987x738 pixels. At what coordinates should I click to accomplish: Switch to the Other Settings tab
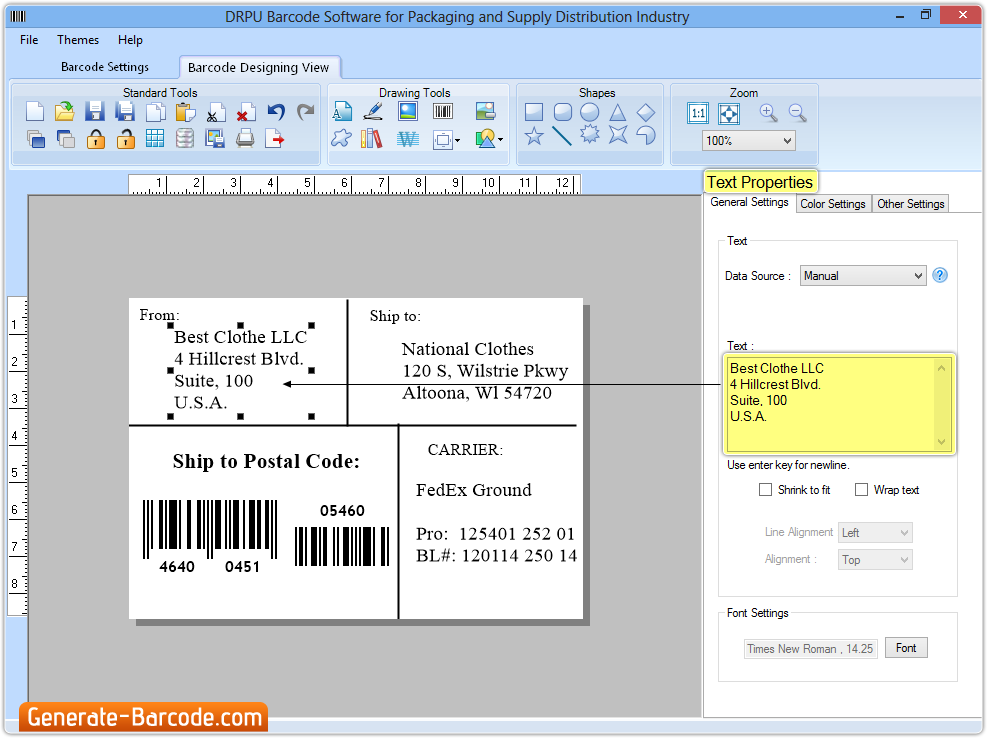(x=910, y=203)
